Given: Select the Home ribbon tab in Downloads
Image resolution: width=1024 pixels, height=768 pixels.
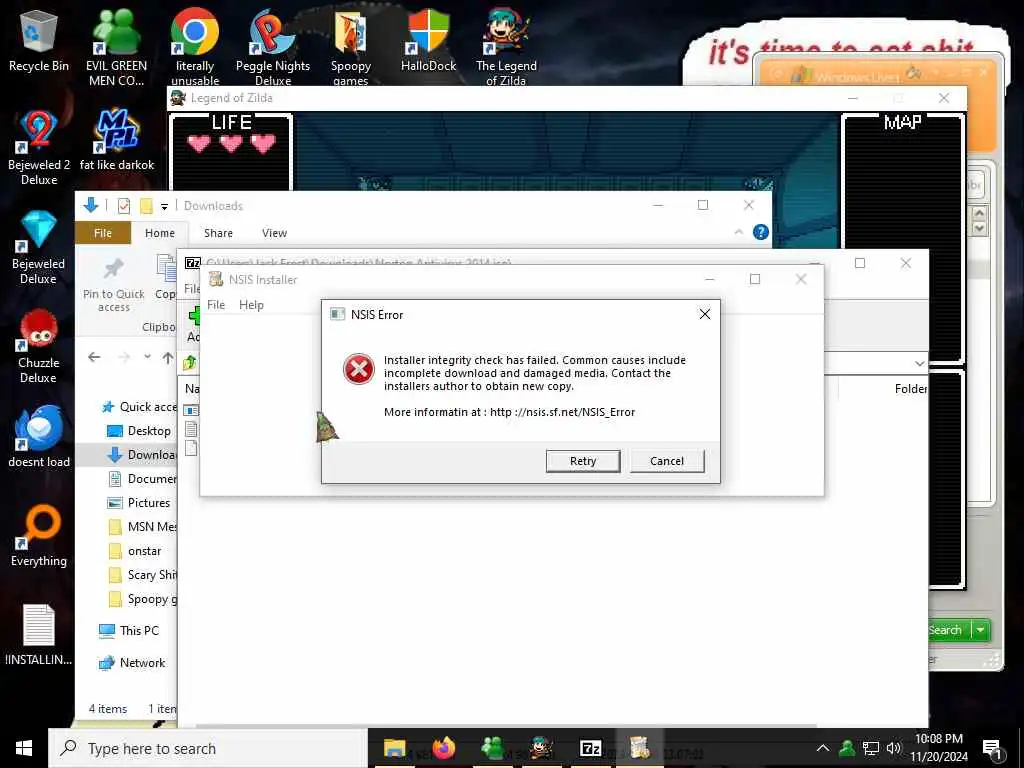Looking at the screenshot, I should click(160, 233).
